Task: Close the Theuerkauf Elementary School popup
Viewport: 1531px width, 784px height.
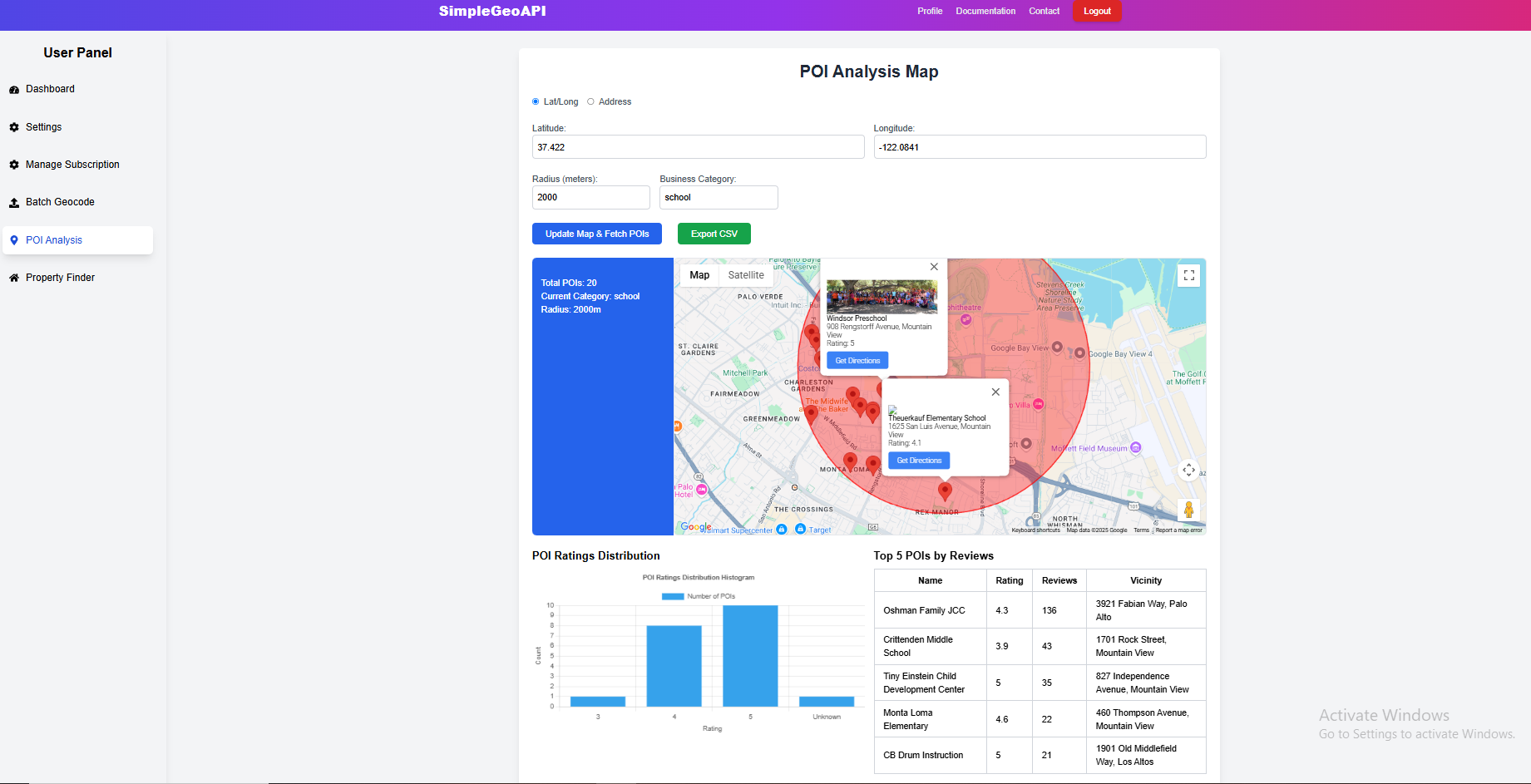Action: click(x=995, y=392)
